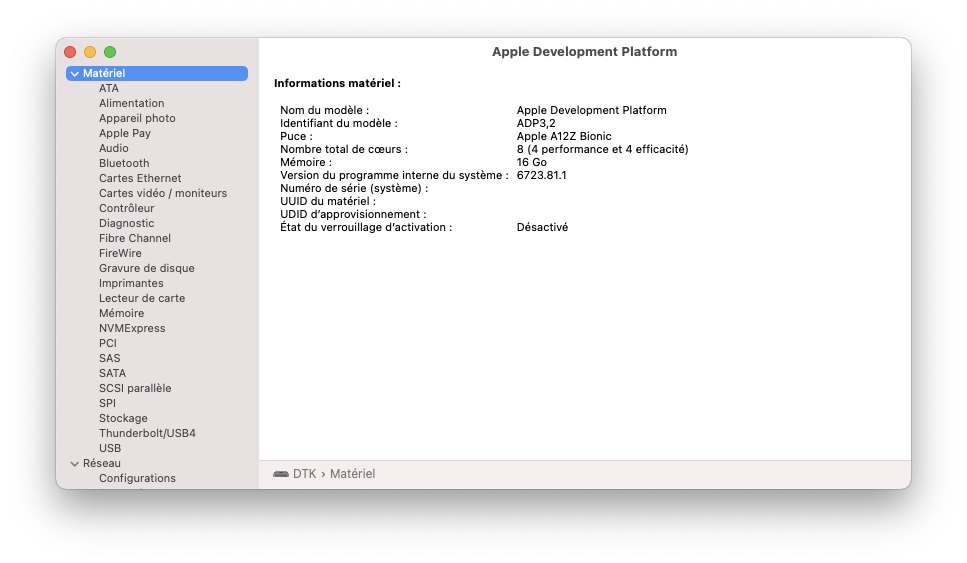Click the DTK label in path bar
The width and height of the screenshot is (967, 563).
point(305,474)
